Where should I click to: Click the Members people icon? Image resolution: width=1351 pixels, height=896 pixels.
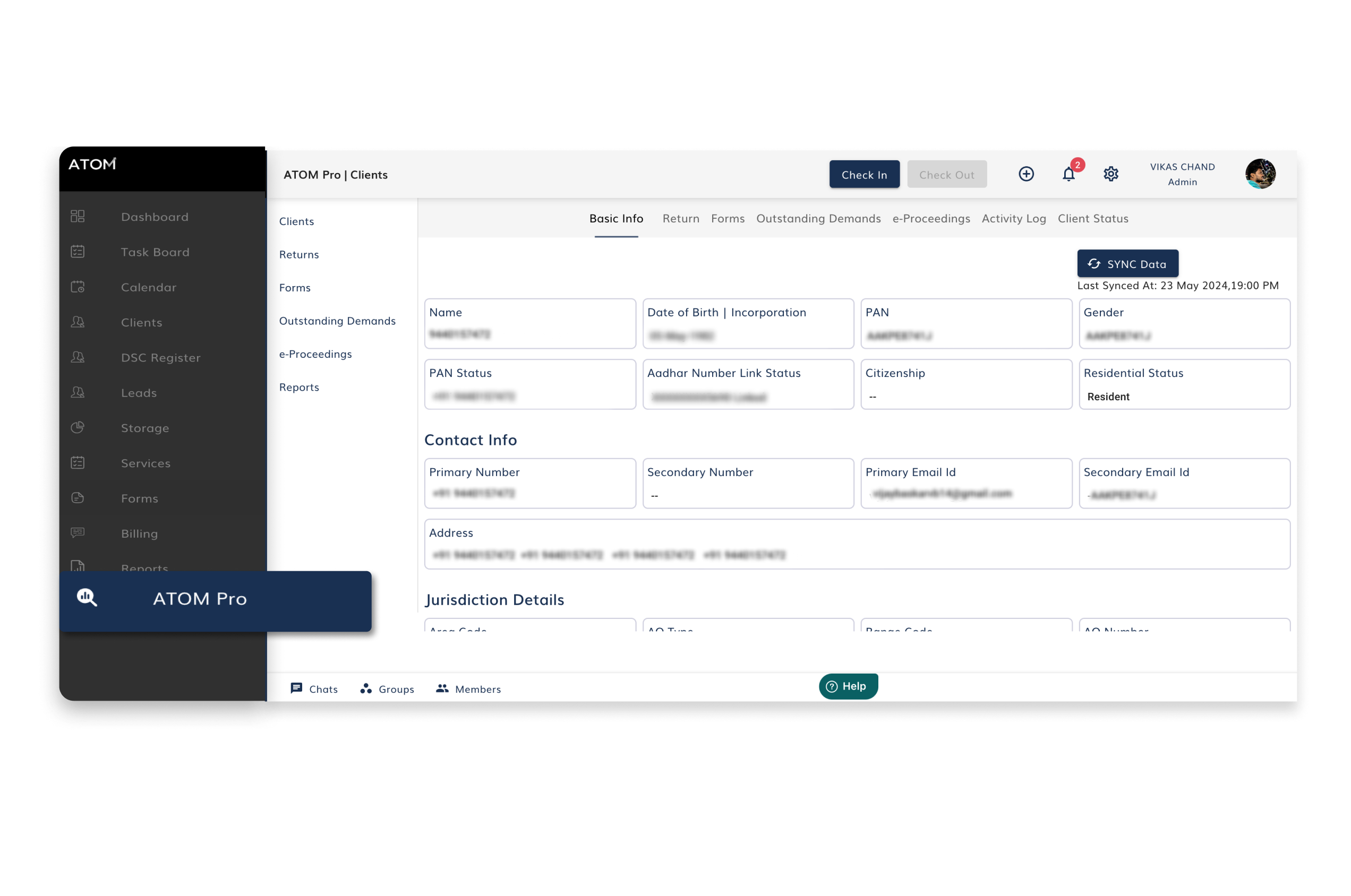[442, 688]
